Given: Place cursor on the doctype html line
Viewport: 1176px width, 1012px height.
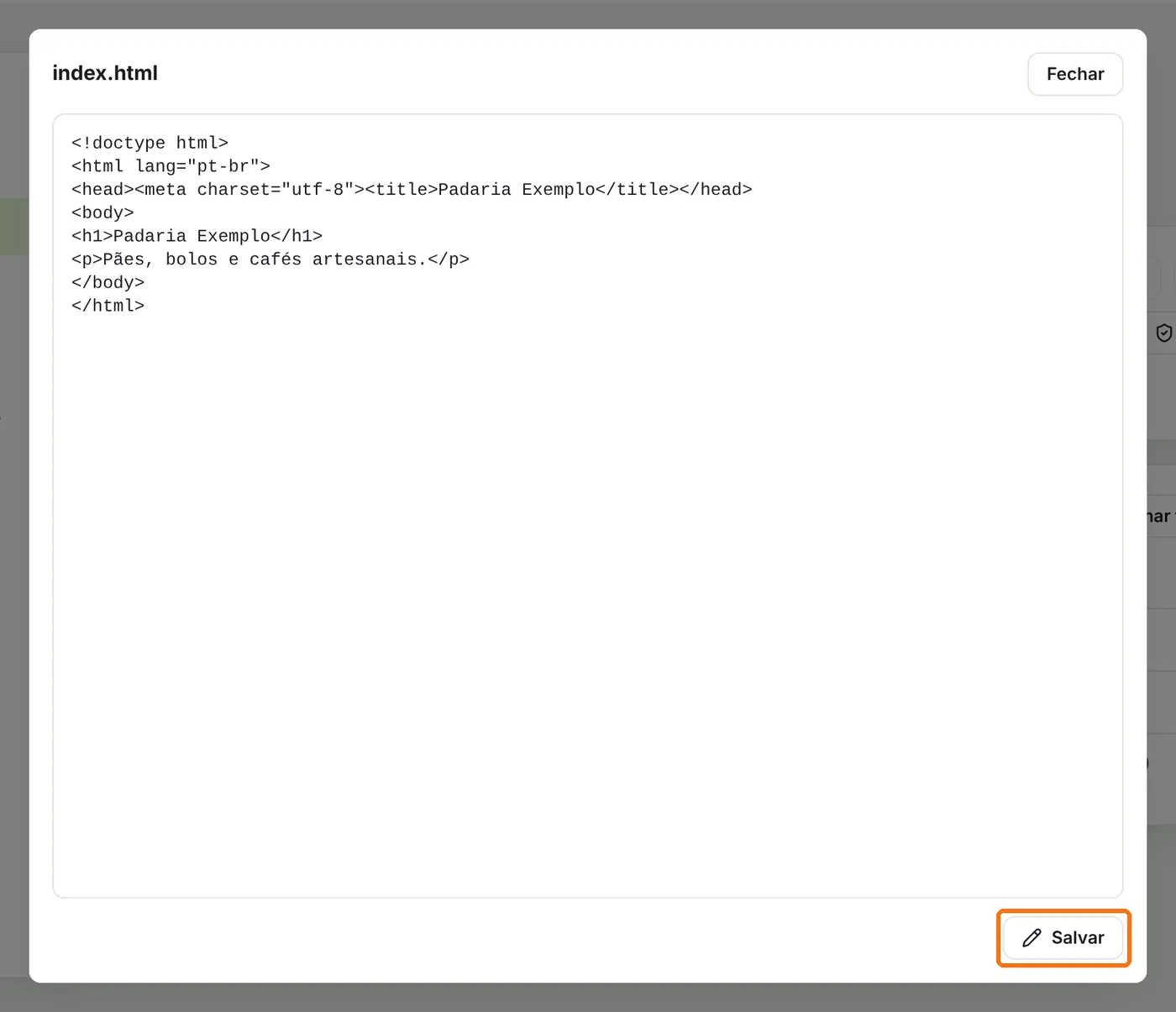Looking at the screenshot, I should pyautogui.click(x=150, y=143).
